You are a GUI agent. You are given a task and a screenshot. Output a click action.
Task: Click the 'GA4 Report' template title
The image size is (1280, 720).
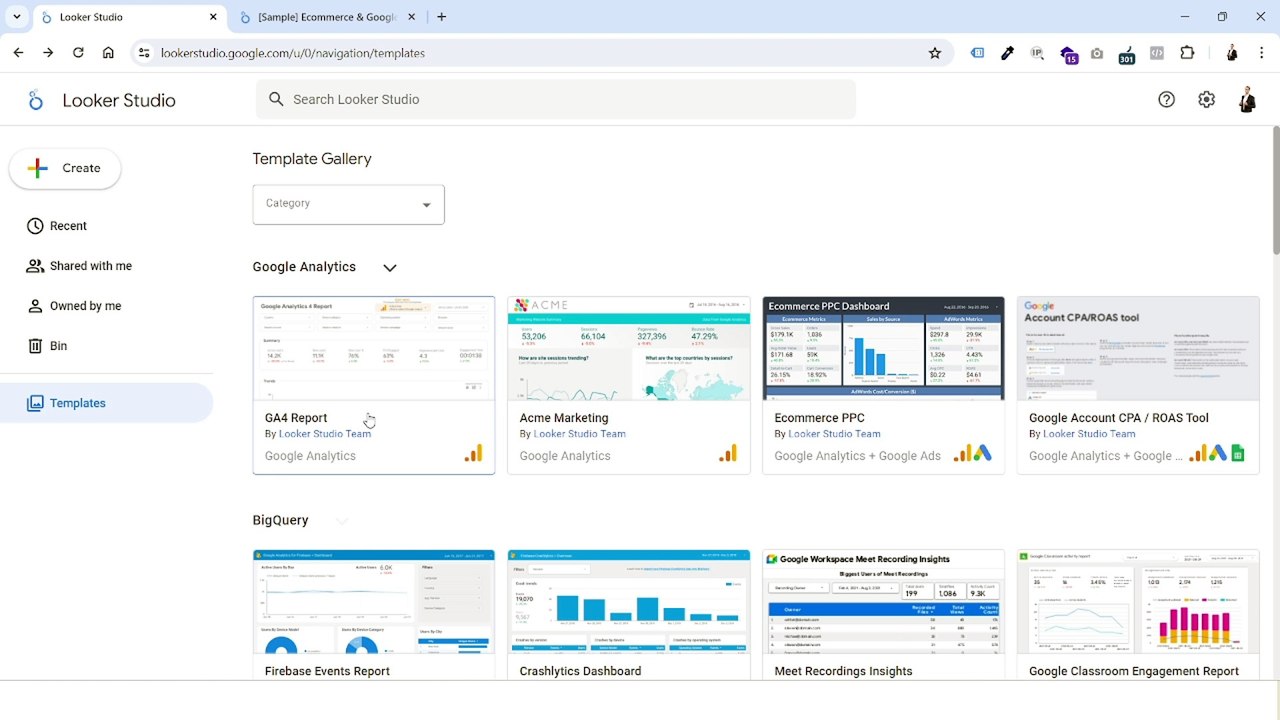296,418
